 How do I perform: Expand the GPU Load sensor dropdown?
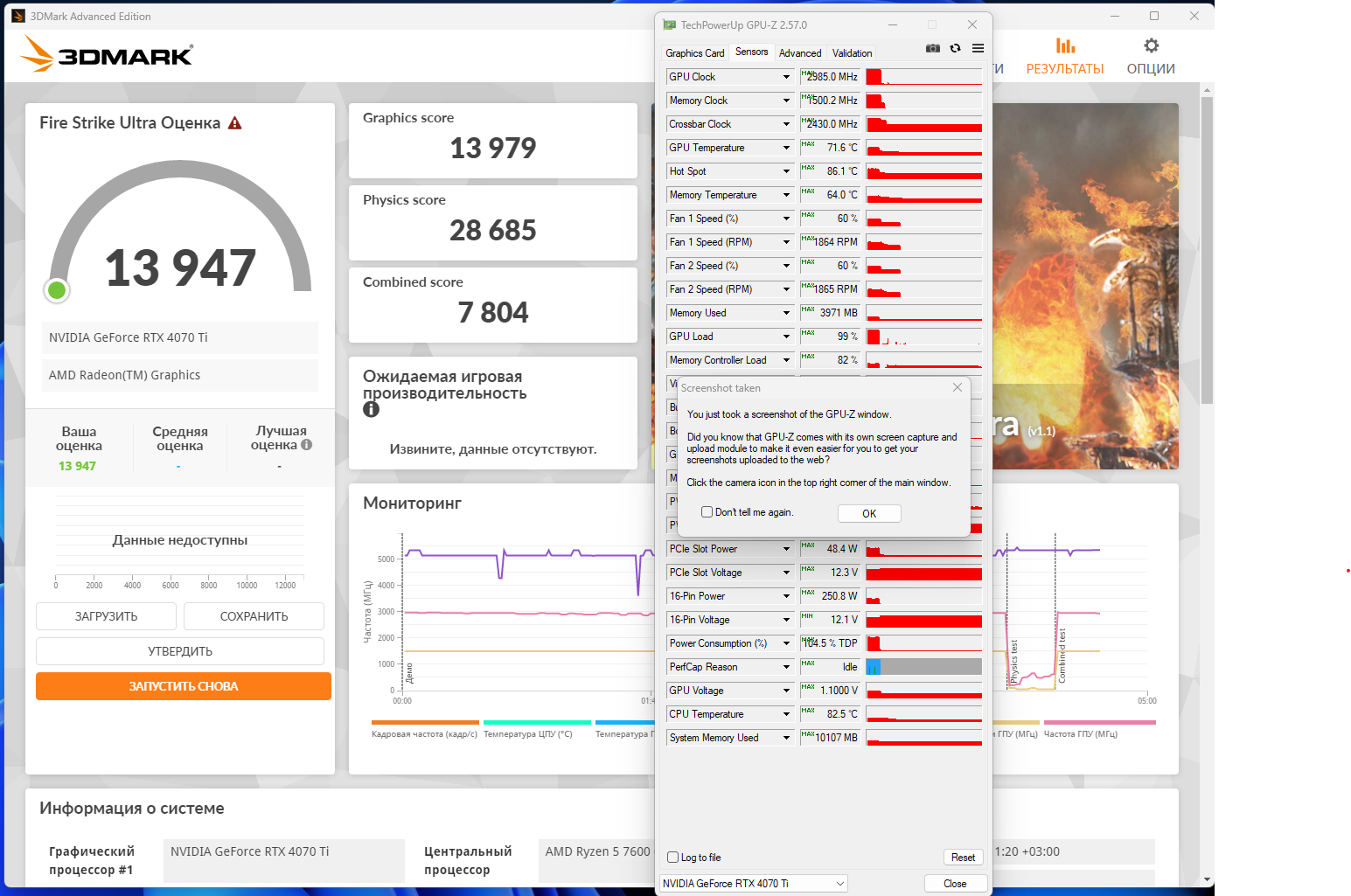point(786,337)
